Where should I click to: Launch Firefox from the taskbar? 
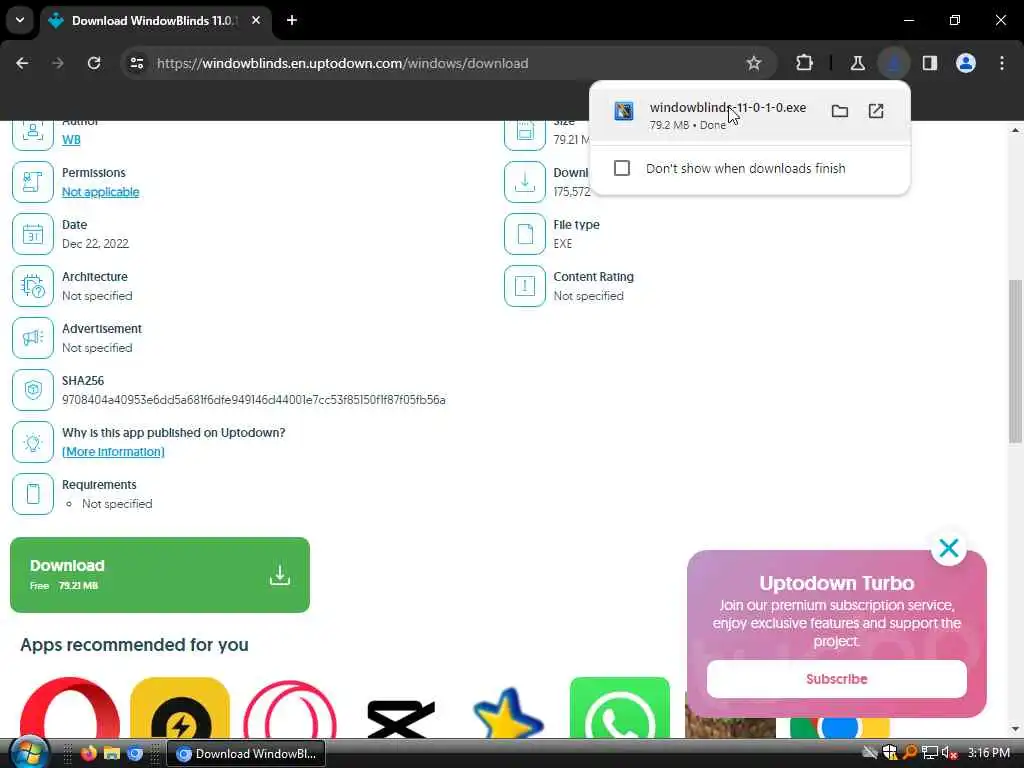tap(88, 754)
